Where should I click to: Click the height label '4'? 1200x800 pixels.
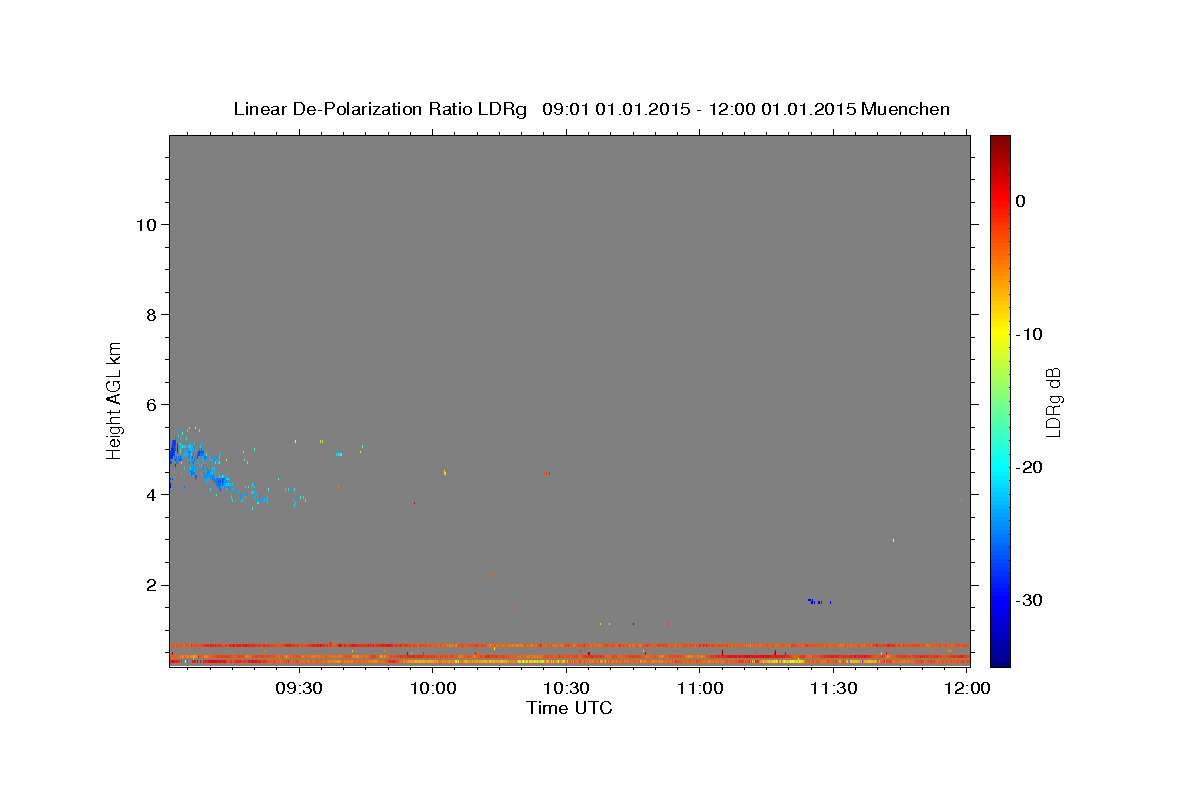pos(151,494)
